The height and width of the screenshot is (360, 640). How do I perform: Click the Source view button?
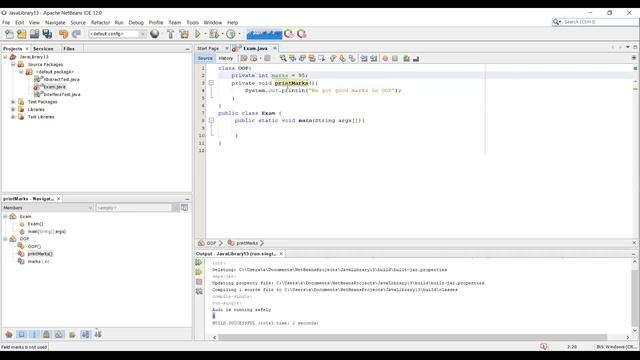pos(205,58)
